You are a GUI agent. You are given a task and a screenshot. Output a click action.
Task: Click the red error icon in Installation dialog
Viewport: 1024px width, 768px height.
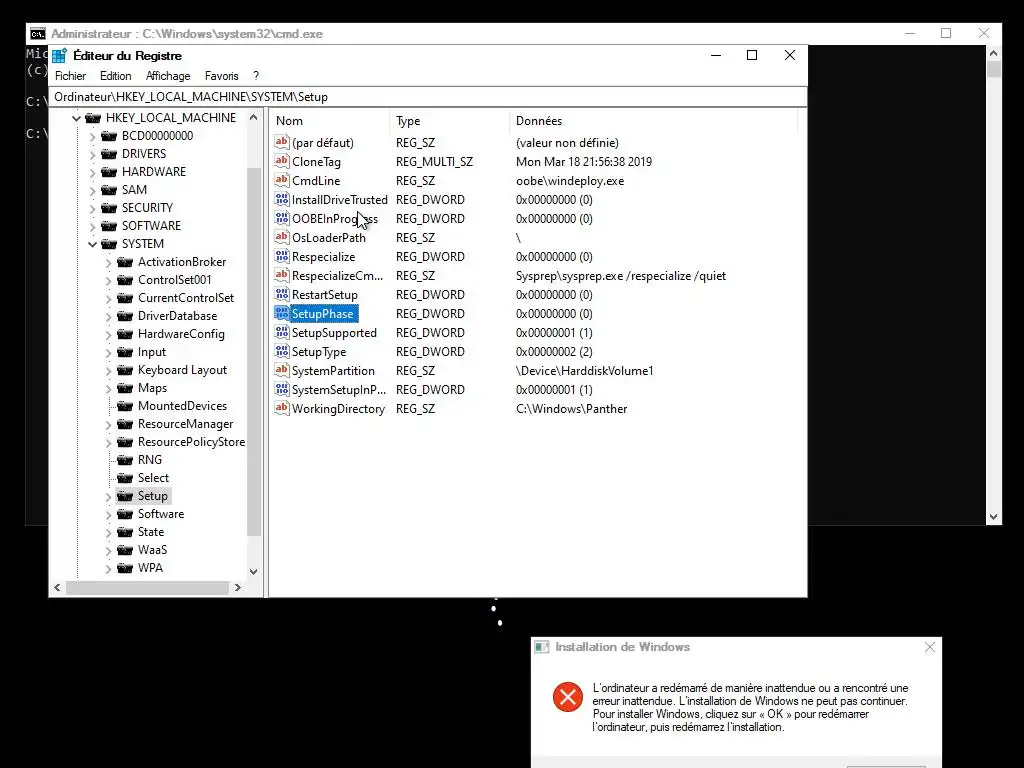[568, 697]
